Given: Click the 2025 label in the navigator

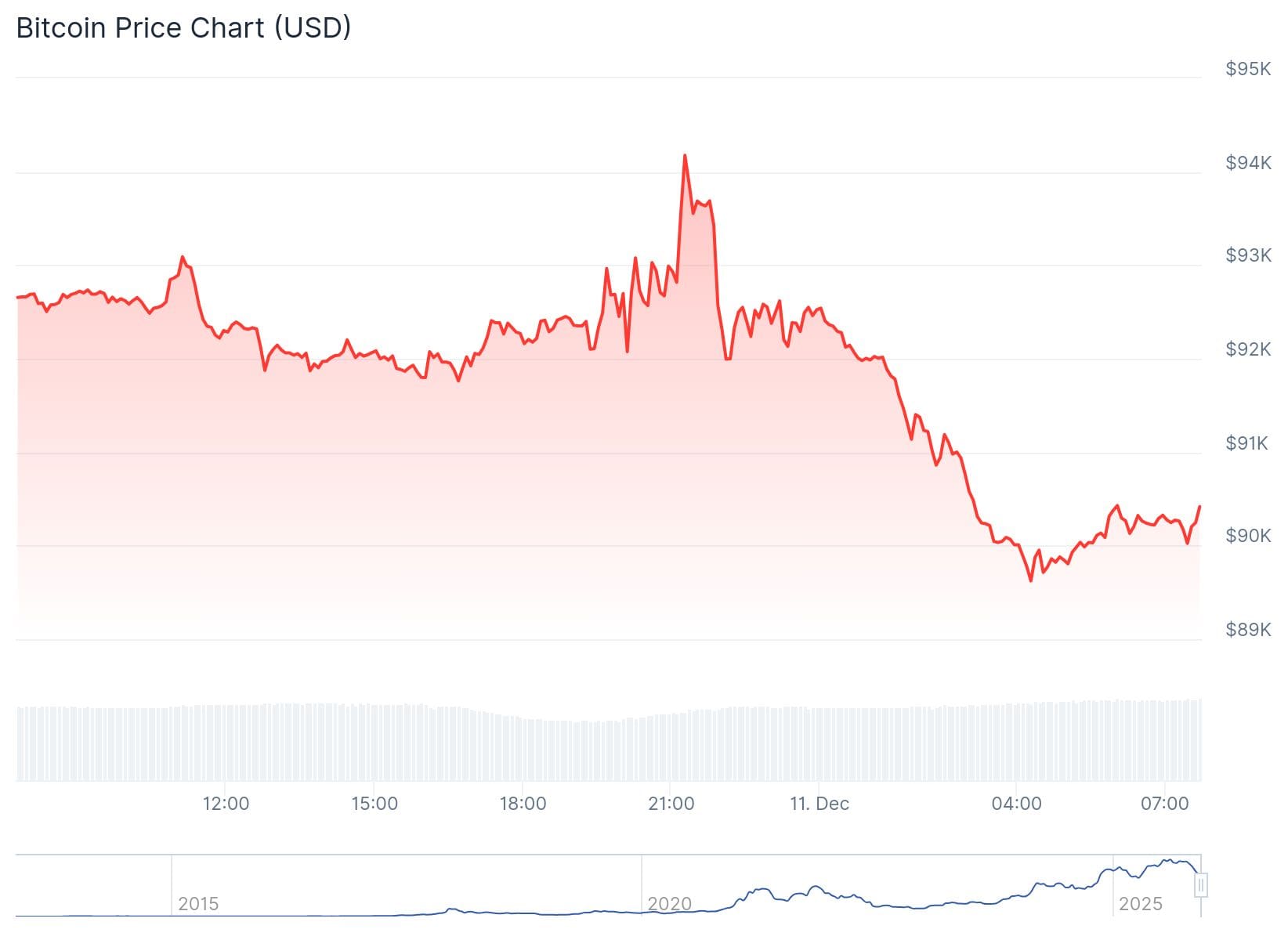Looking at the screenshot, I should (1140, 904).
